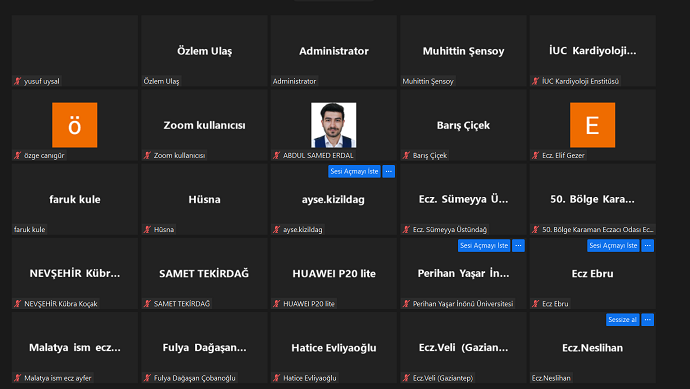
Task: Click muted mic icon beside SAMET TEKİRDAĞ label
Action: (147, 304)
